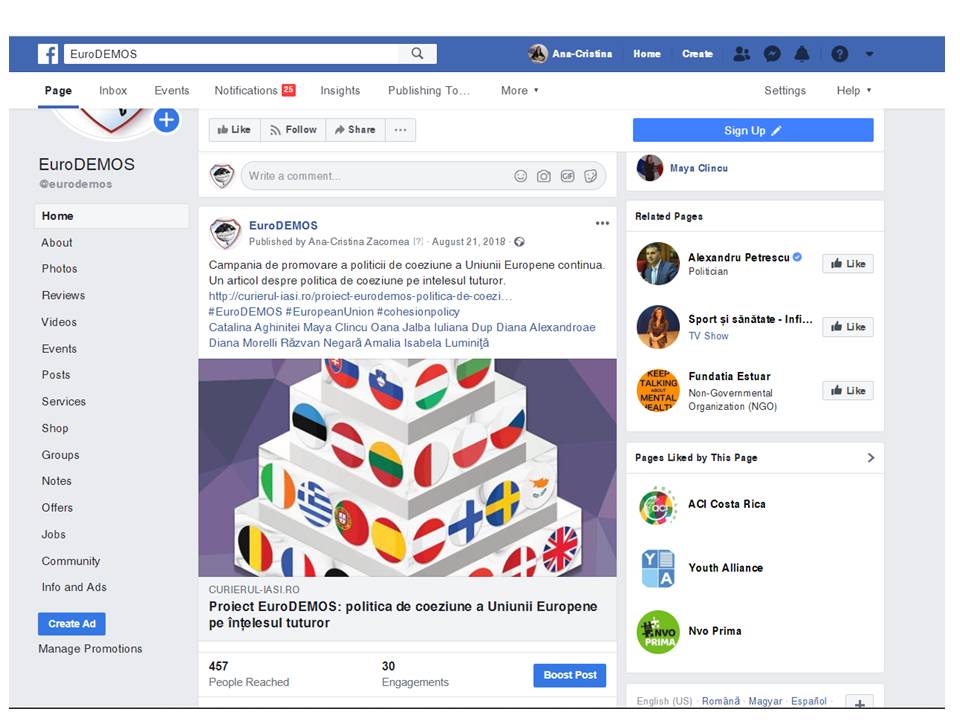This screenshot has width=960, height=720.
Task: Like the Sport și sănătate page
Action: point(848,327)
